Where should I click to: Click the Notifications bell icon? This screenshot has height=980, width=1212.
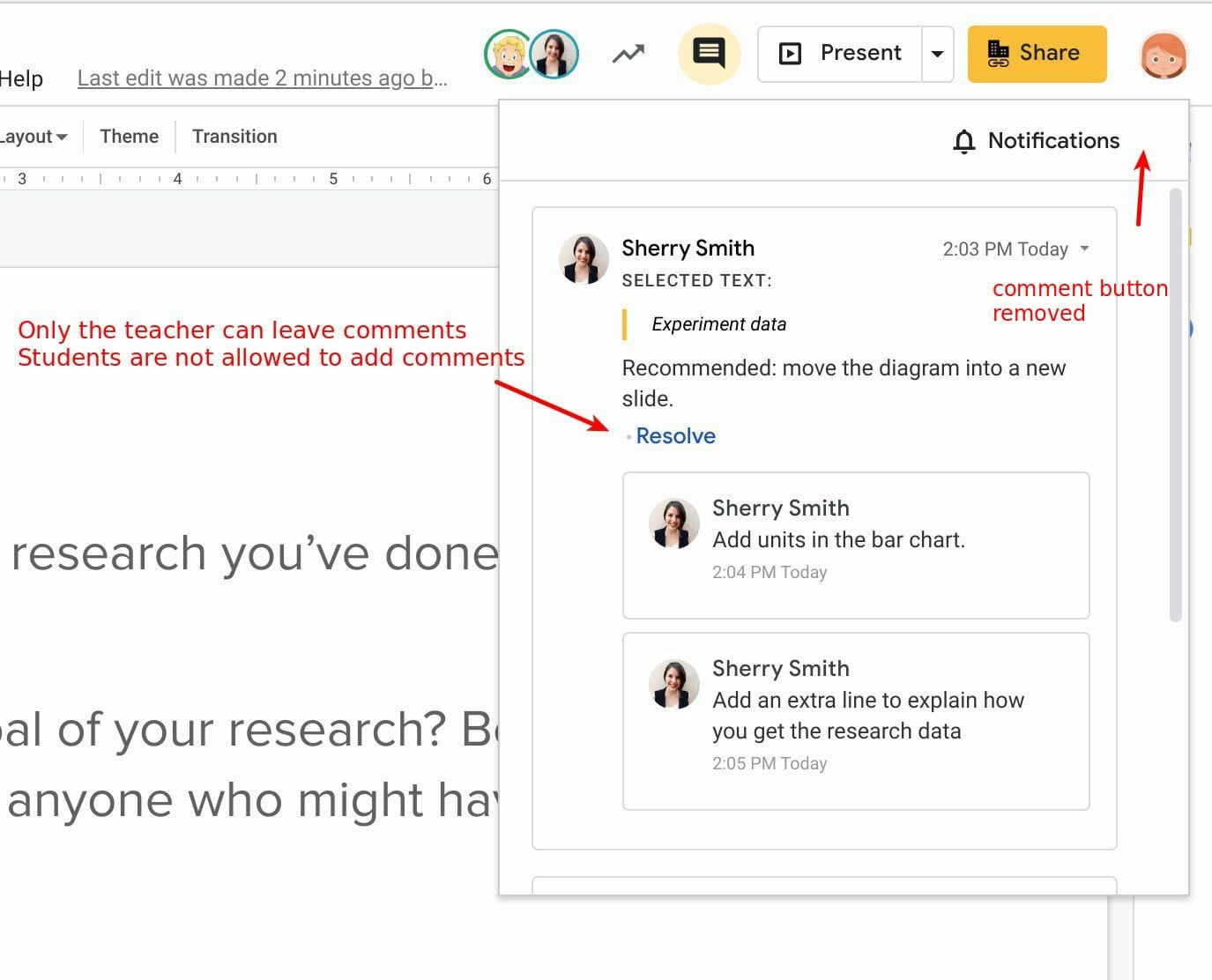(964, 140)
